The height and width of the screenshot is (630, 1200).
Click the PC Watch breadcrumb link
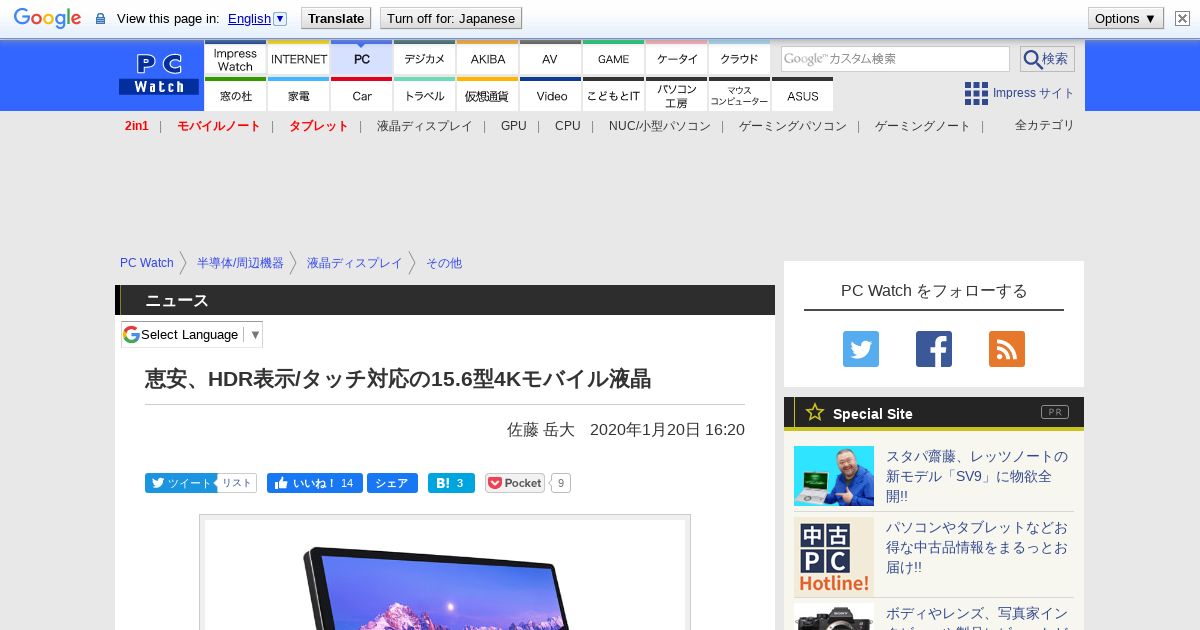click(x=147, y=263)
